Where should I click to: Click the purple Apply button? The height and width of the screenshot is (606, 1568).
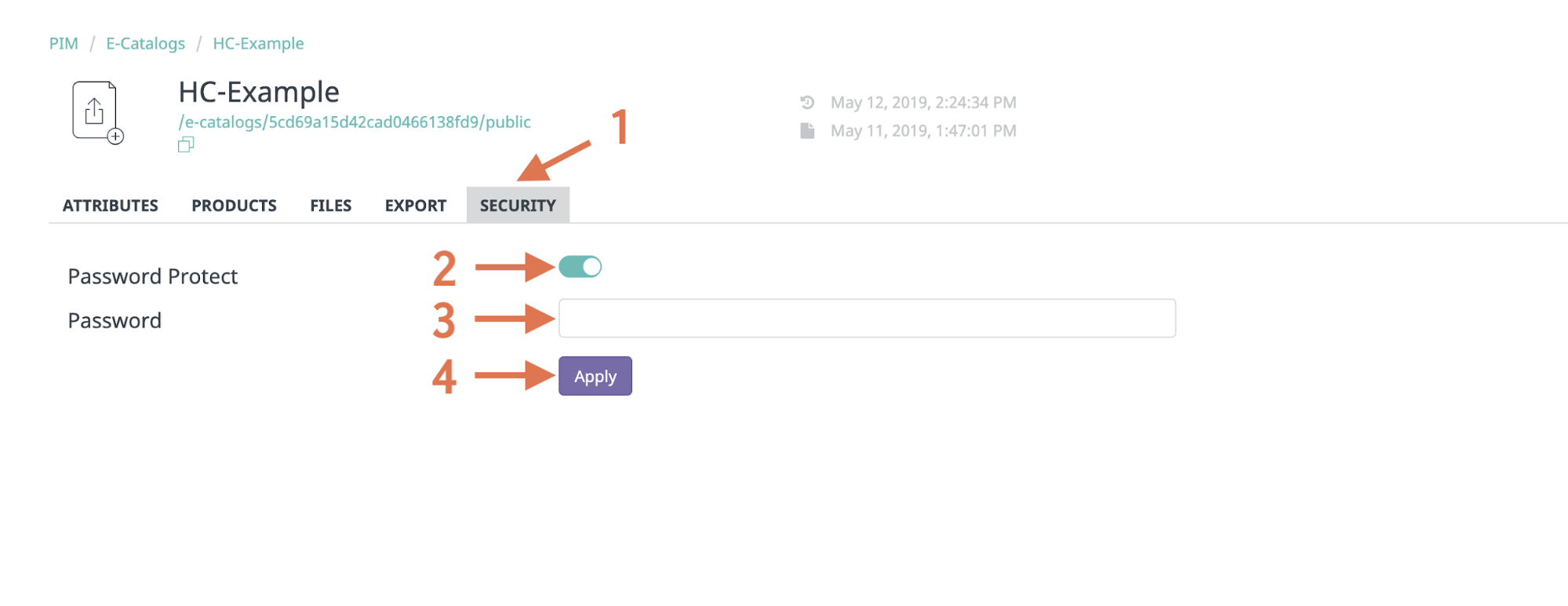click(x=595, y=376)
